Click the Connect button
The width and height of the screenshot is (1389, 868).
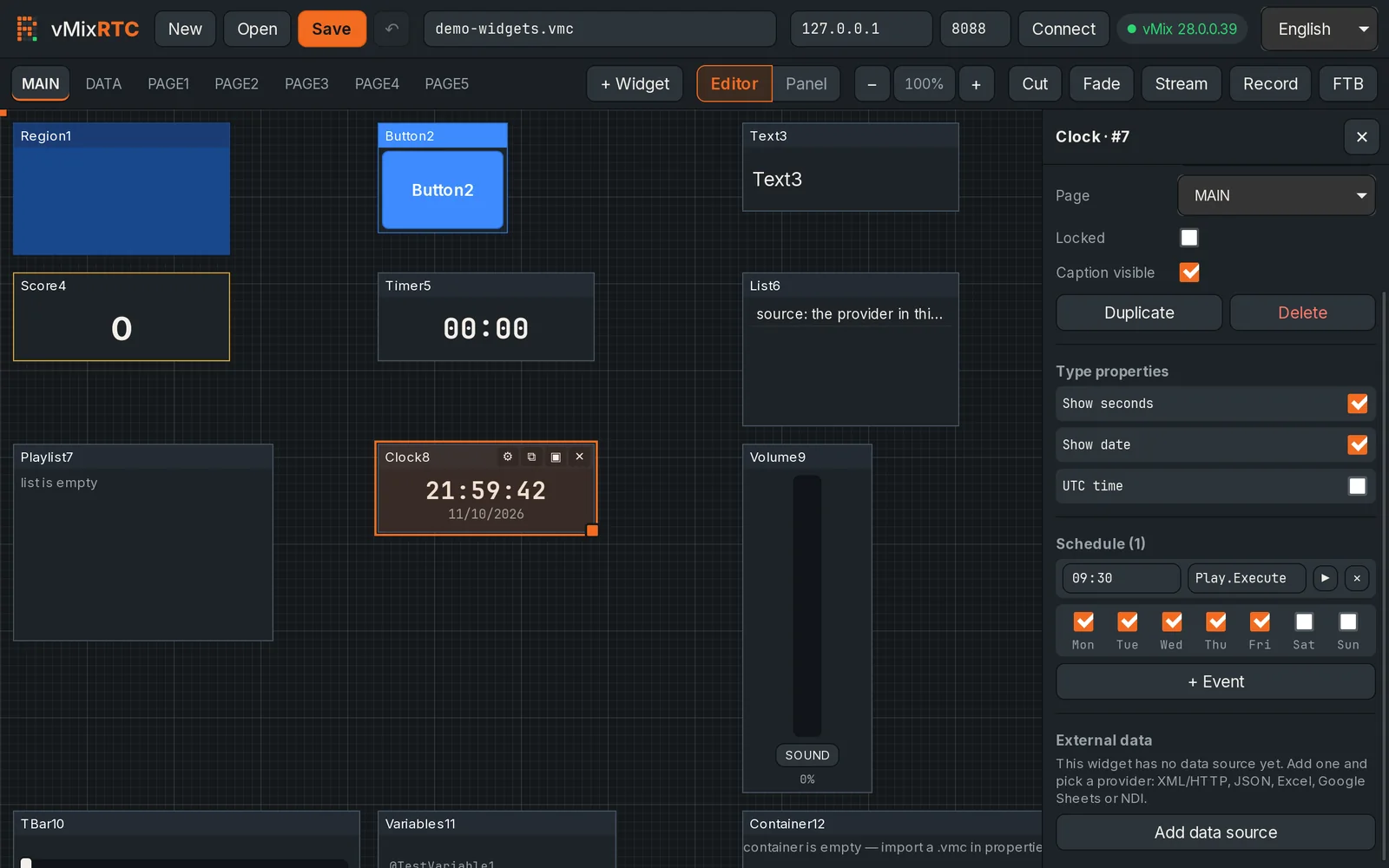click(x=1063, y=29)
